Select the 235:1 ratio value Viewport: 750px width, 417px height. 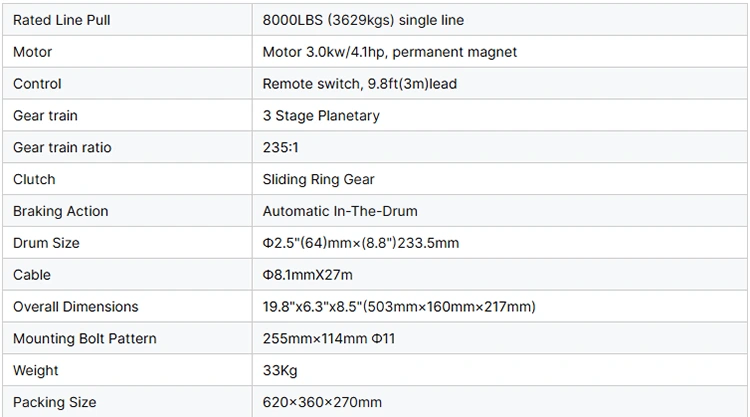coord(280,148)
